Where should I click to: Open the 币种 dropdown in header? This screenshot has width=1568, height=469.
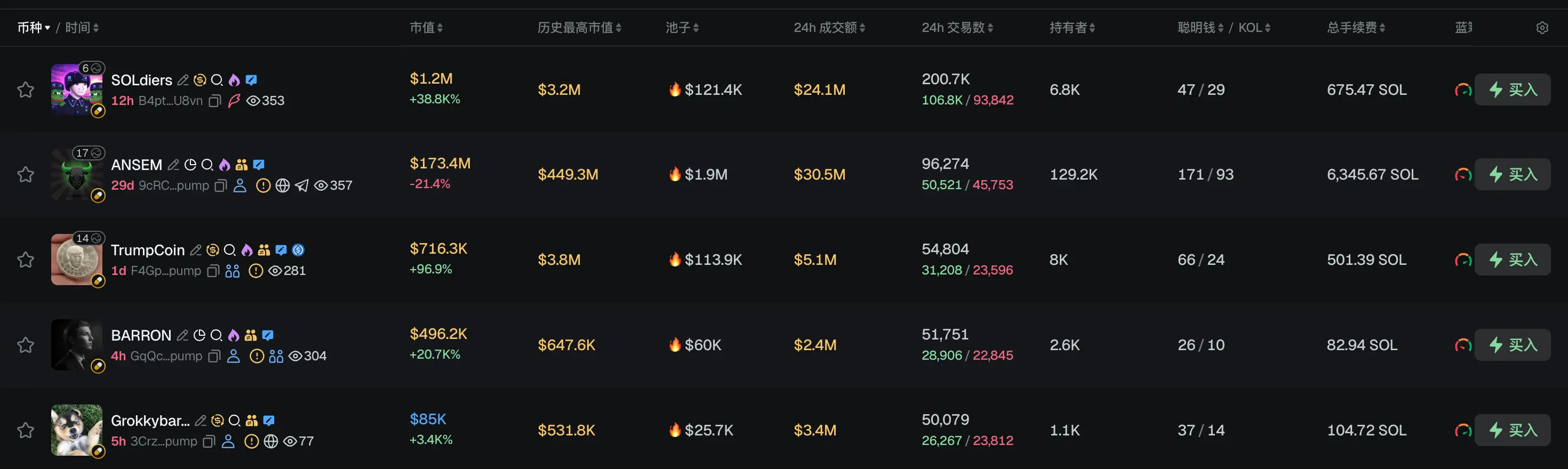[34, 28]
